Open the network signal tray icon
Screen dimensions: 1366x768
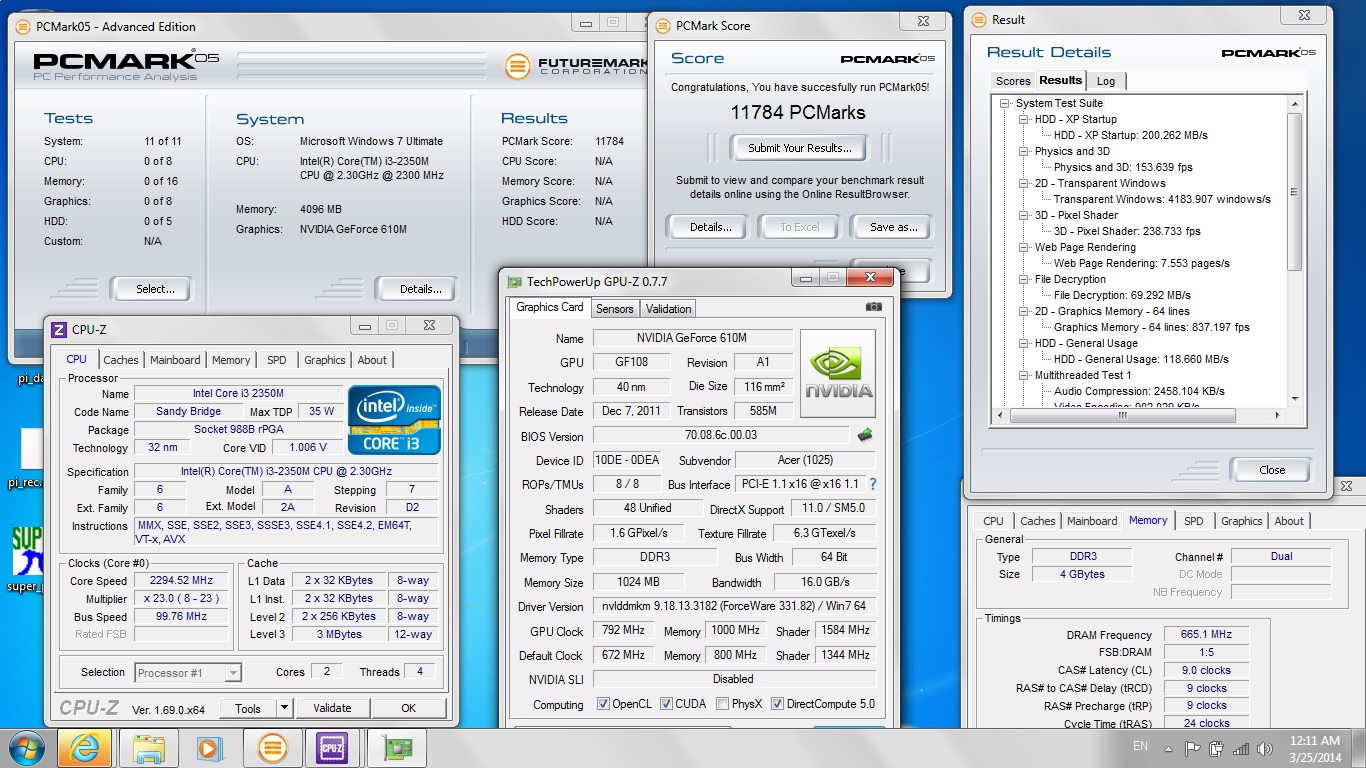tap(1241, 748)
